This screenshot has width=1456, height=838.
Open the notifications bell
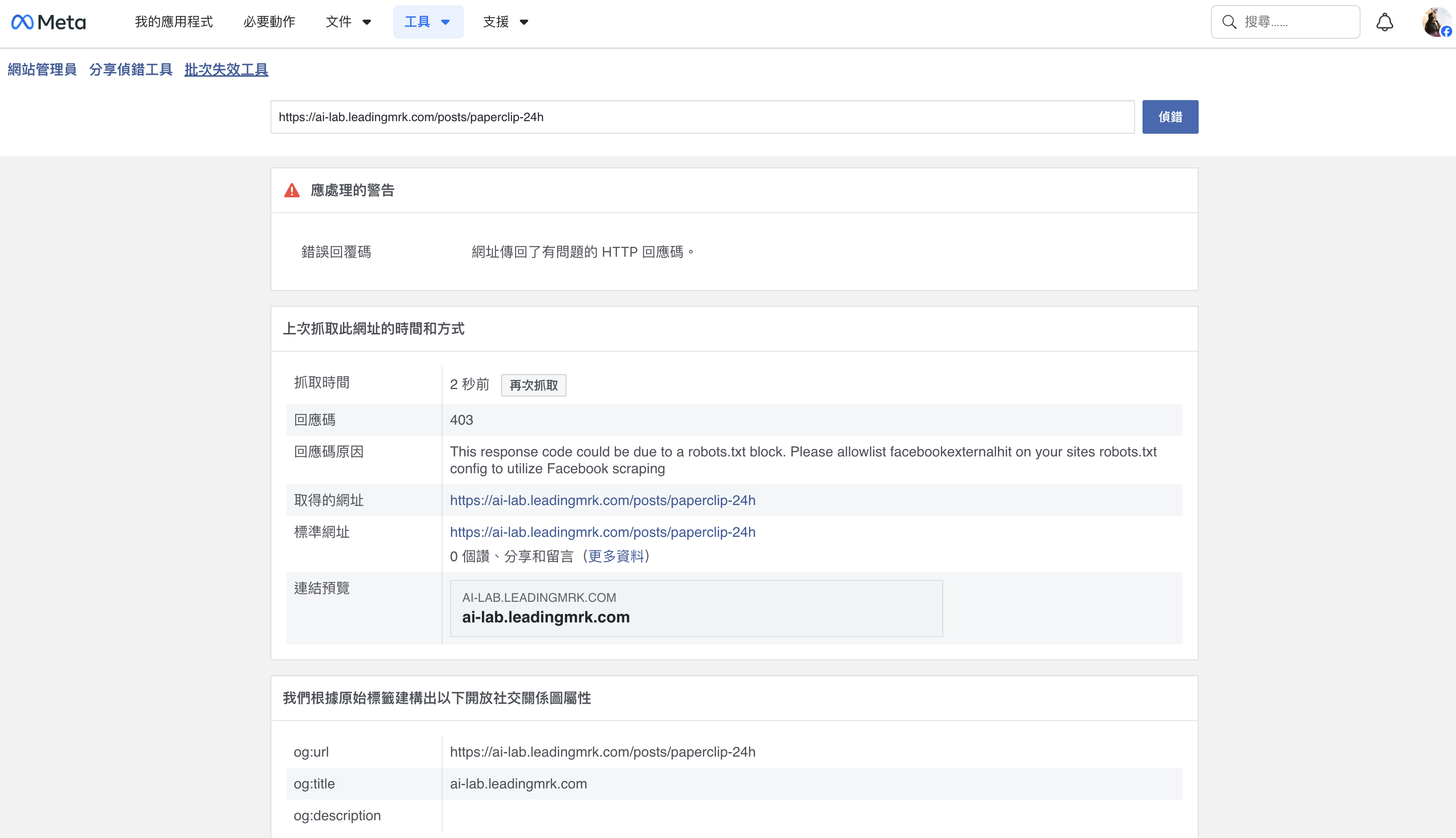click(1384, 22)
